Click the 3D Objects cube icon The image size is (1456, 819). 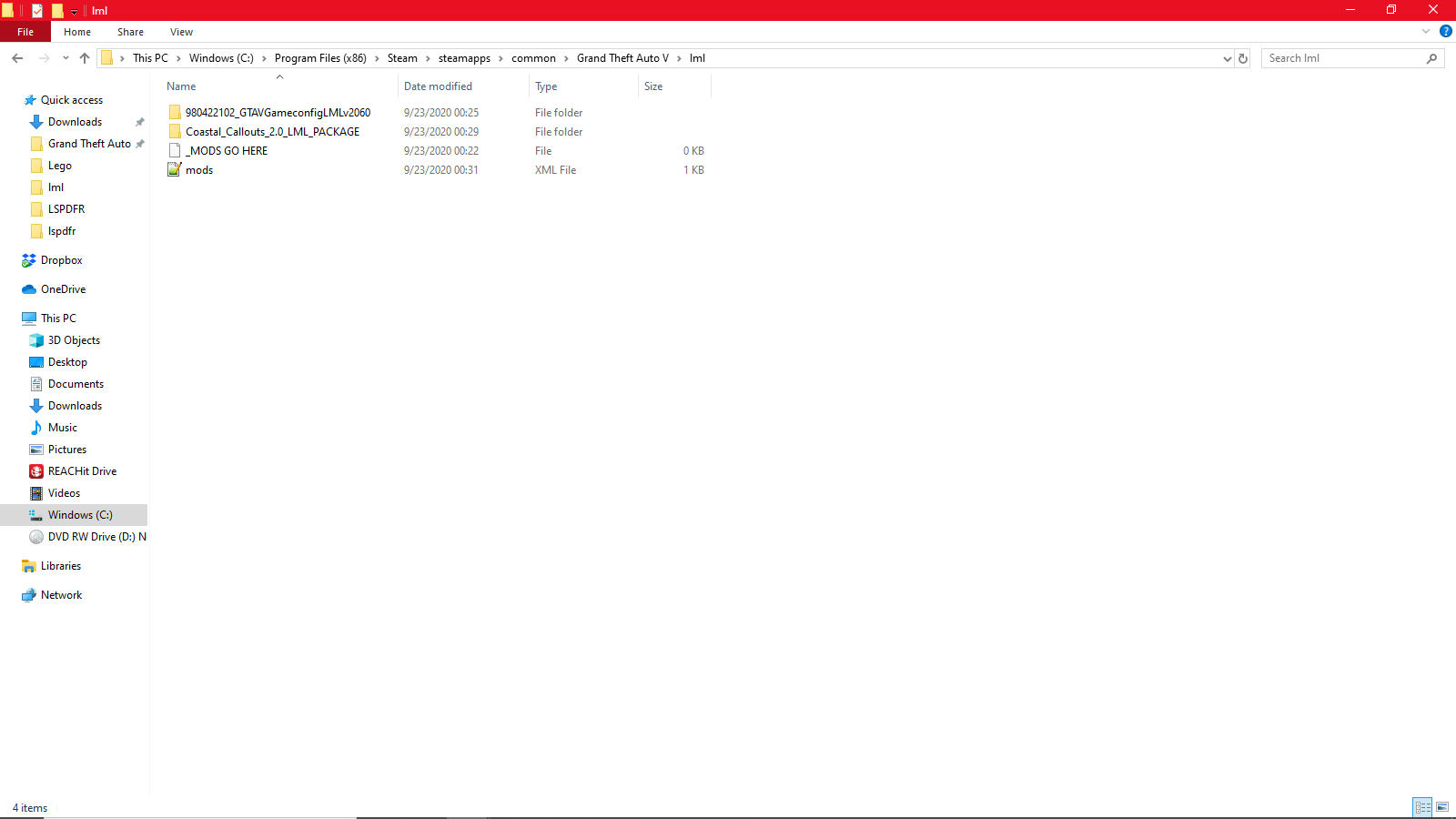coord(36,340)
